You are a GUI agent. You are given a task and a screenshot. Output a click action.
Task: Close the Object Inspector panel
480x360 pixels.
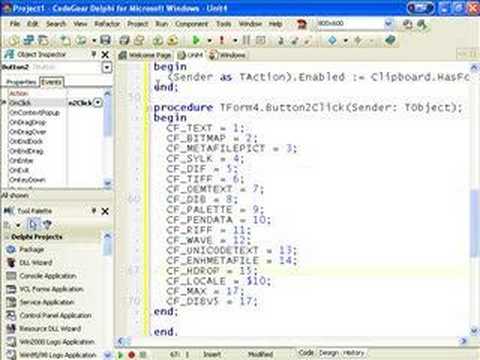point(105,55)
